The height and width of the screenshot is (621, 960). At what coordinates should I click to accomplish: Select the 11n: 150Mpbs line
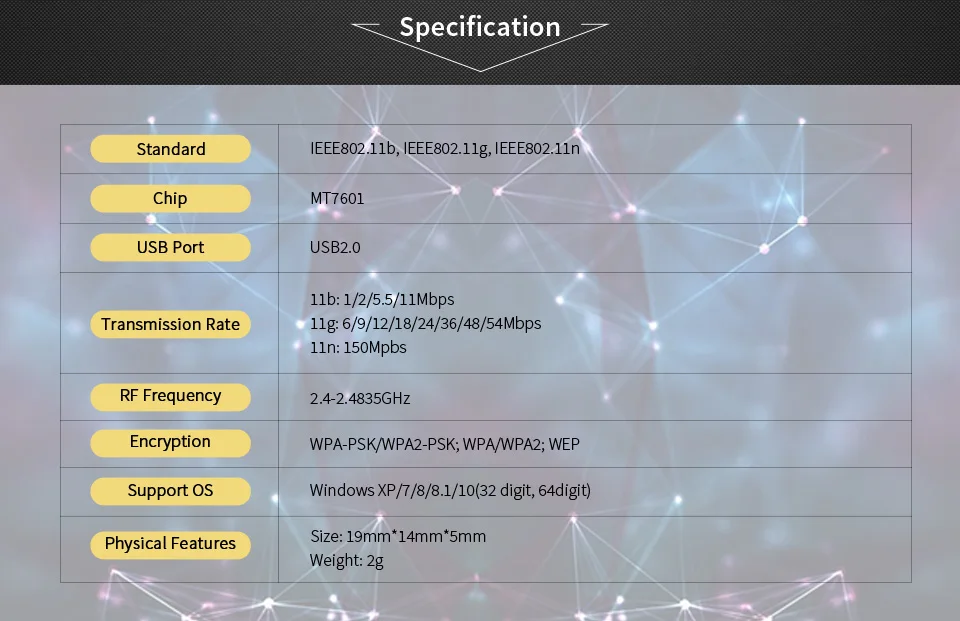(x=358, y=347)
